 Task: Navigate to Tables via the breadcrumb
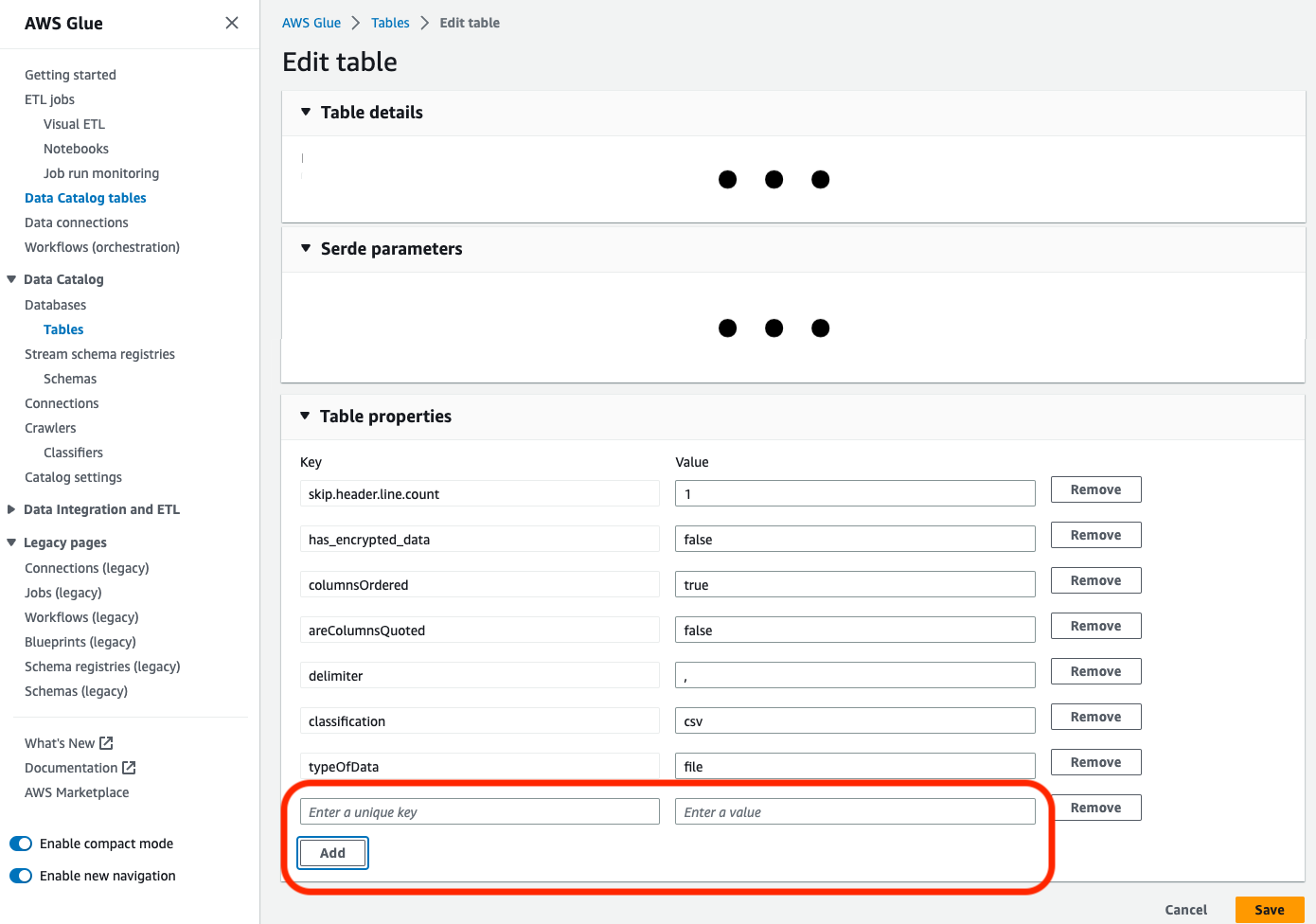point(390,22)
